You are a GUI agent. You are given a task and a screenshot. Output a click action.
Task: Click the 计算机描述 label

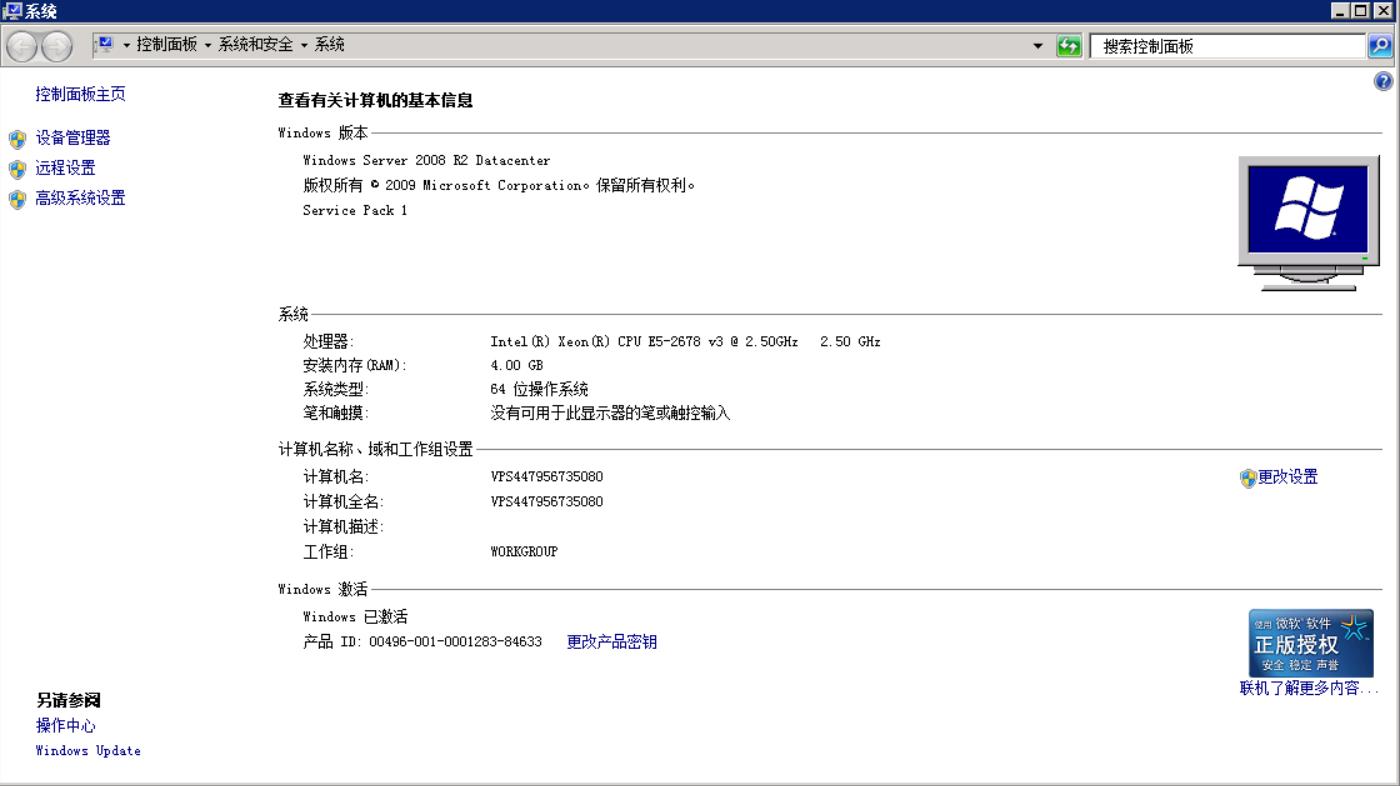343,526
